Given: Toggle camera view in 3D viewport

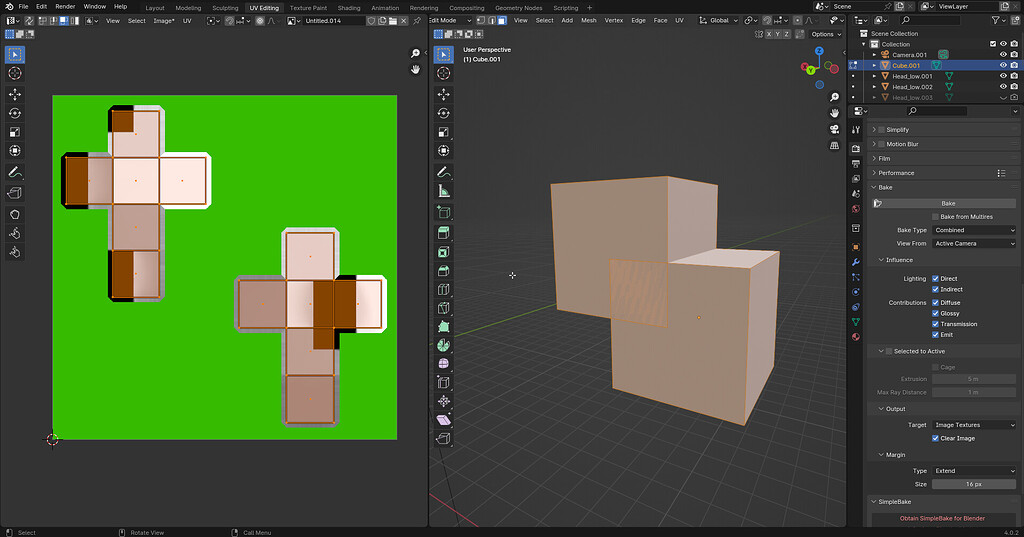Looking at the screenshot, I should [x=834, y=129].
